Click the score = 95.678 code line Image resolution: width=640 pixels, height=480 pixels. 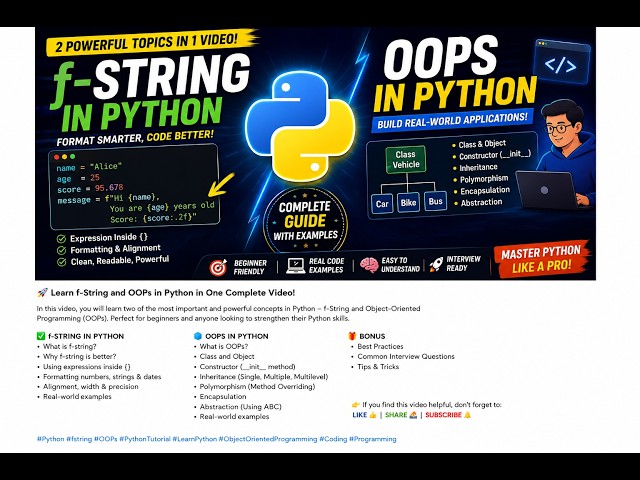[x=90, y=189]
